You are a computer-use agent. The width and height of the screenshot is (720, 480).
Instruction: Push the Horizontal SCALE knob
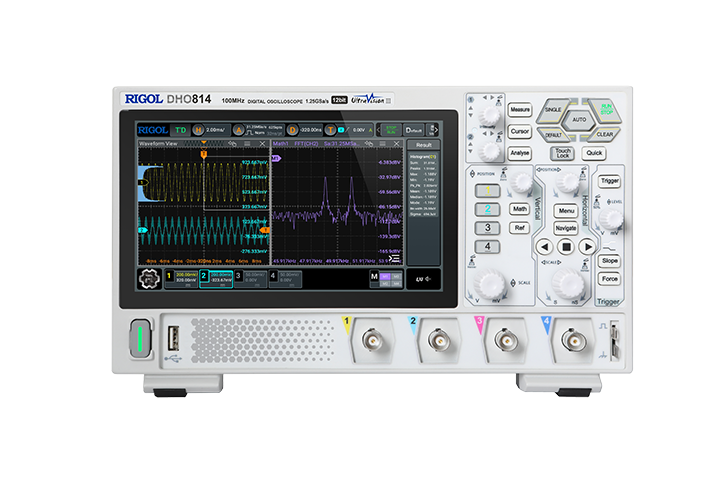click(568, 283)
